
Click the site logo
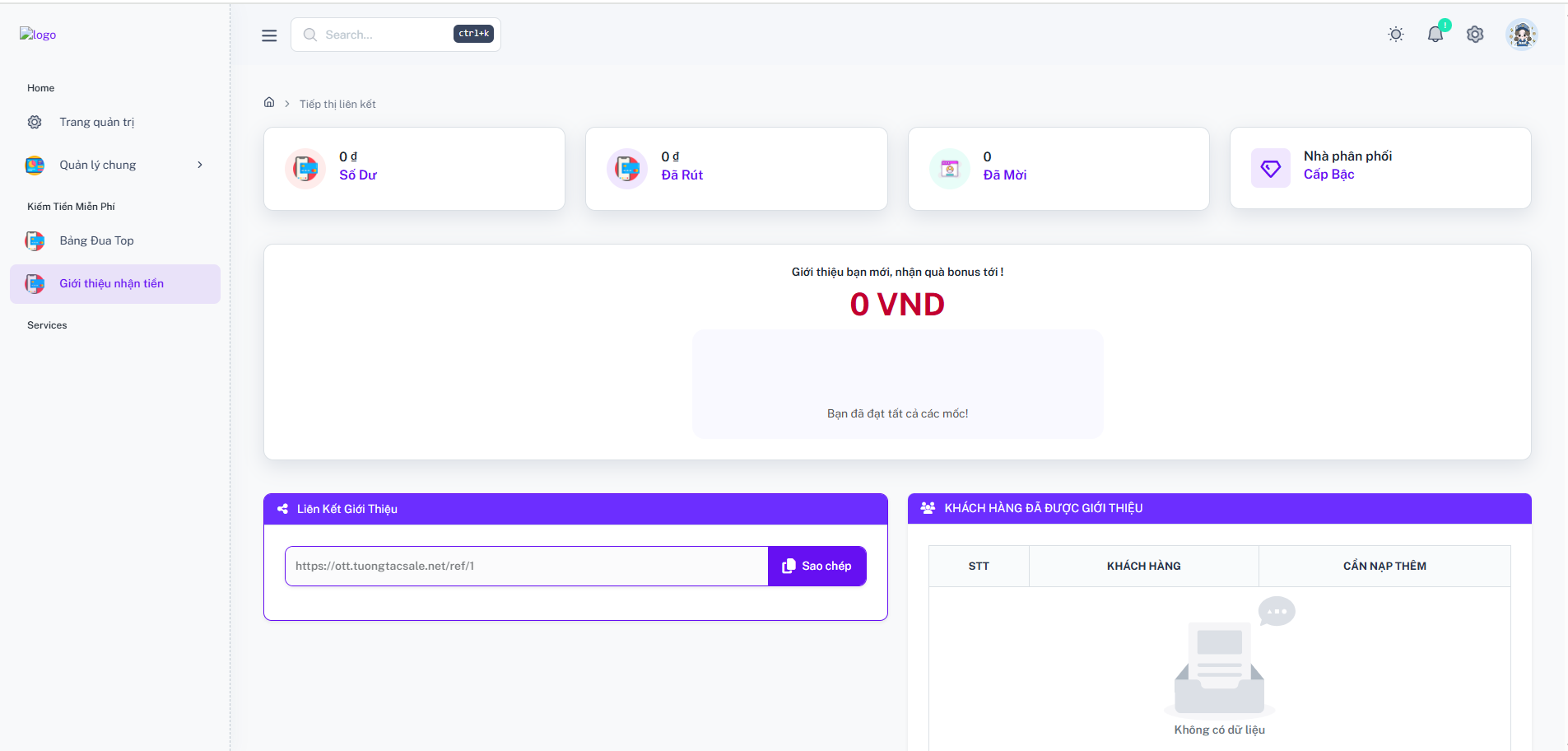coord(38,35)
